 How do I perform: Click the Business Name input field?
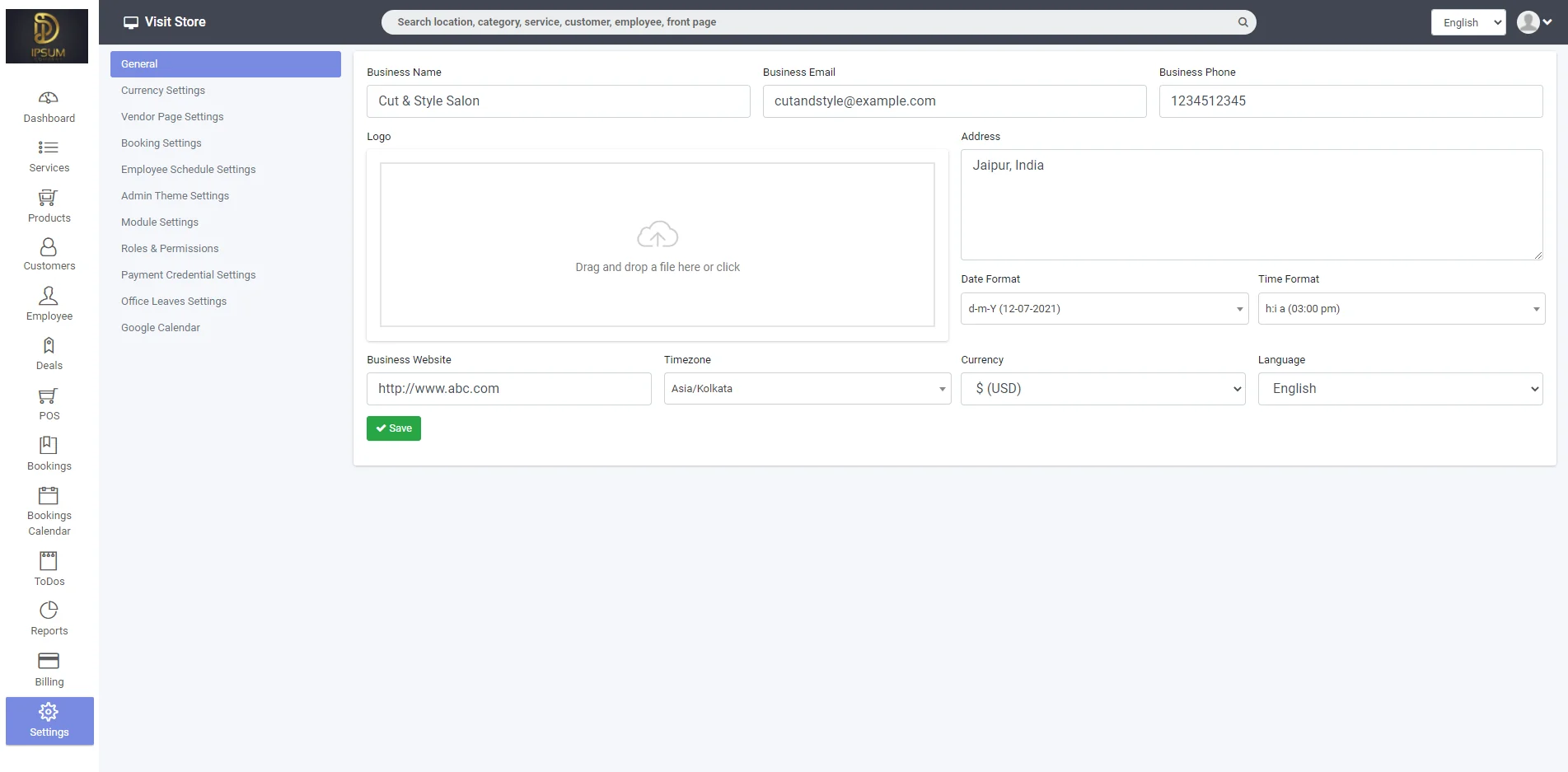pyautogui.click(x=558, y=101)
